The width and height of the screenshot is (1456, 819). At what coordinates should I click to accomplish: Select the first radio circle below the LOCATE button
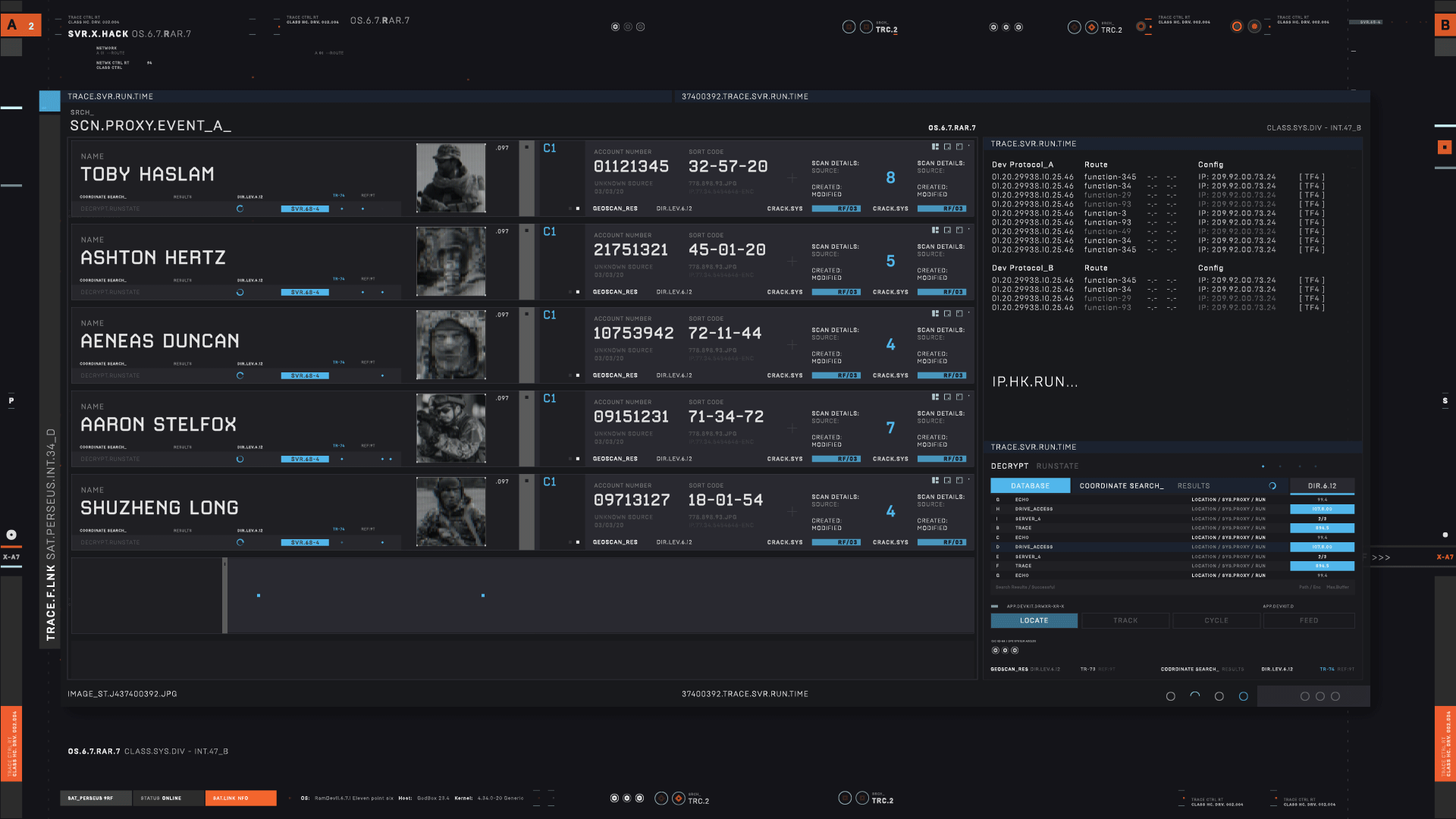996,651
